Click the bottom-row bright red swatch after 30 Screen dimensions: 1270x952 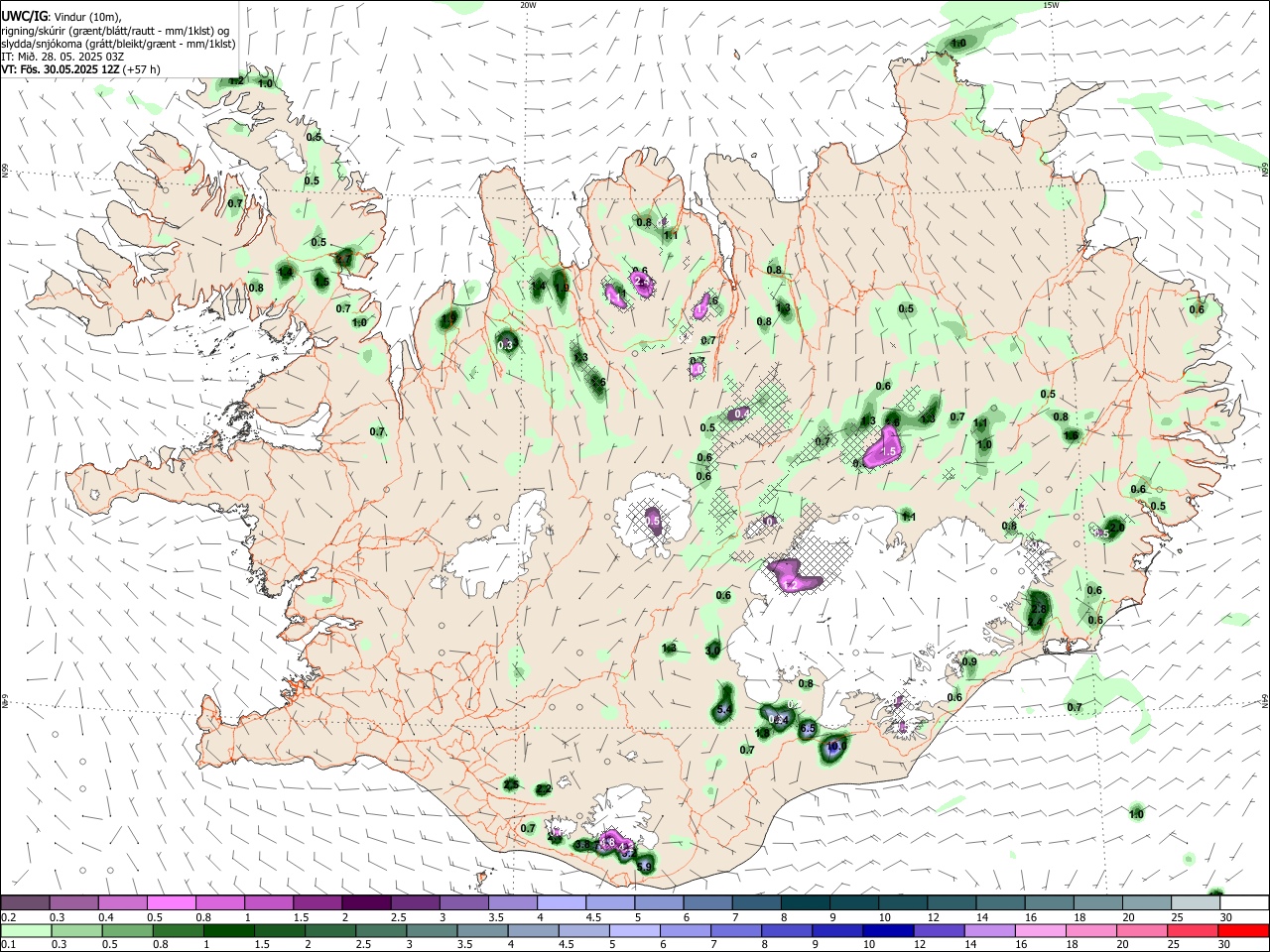(x=1245, y=930)
